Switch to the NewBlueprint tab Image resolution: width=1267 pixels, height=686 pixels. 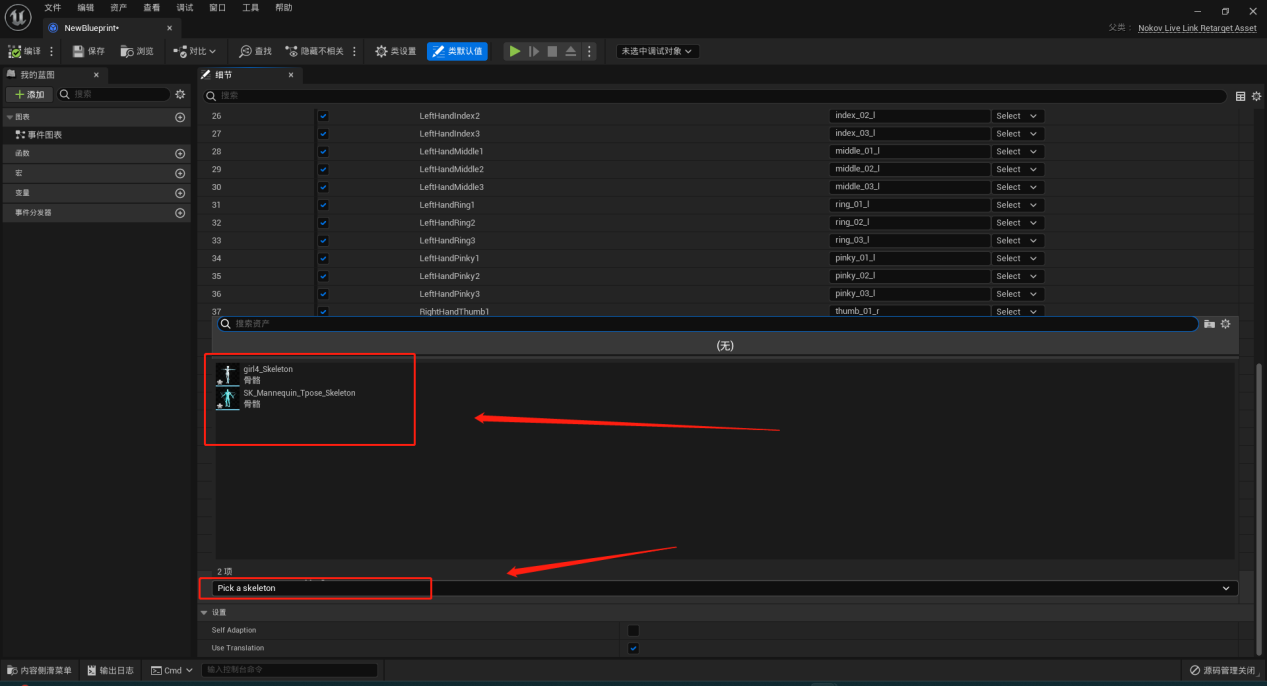coord(110,28)
